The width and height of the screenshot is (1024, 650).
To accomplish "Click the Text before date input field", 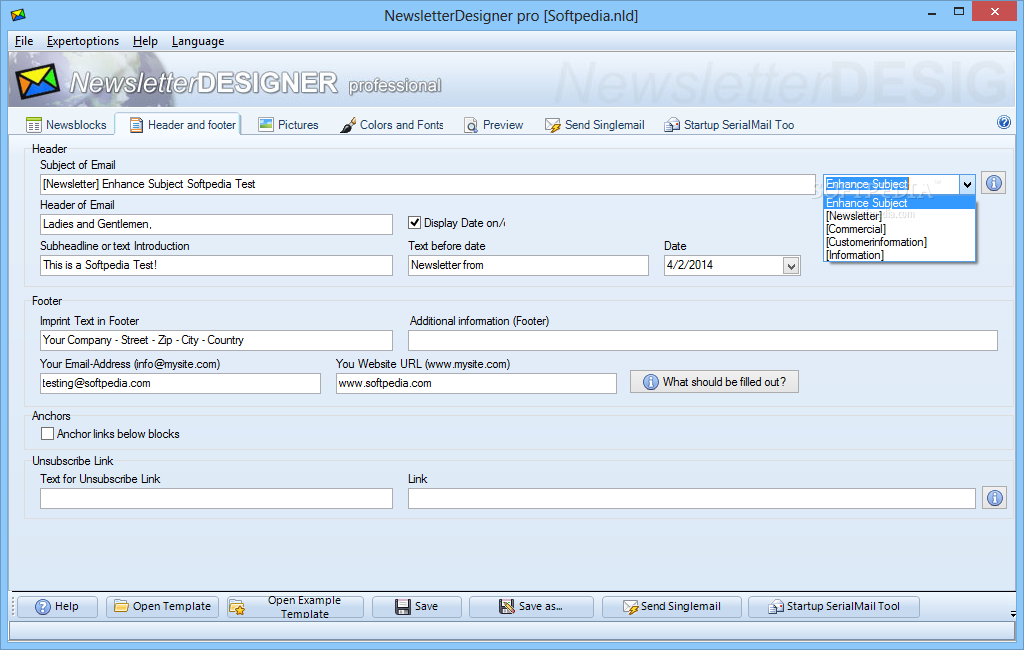I will pyautogui.click(x=528, y=265).
